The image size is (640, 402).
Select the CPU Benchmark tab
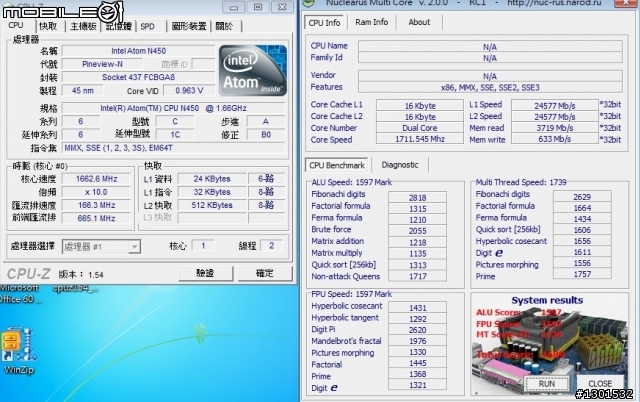click(337, 165)
